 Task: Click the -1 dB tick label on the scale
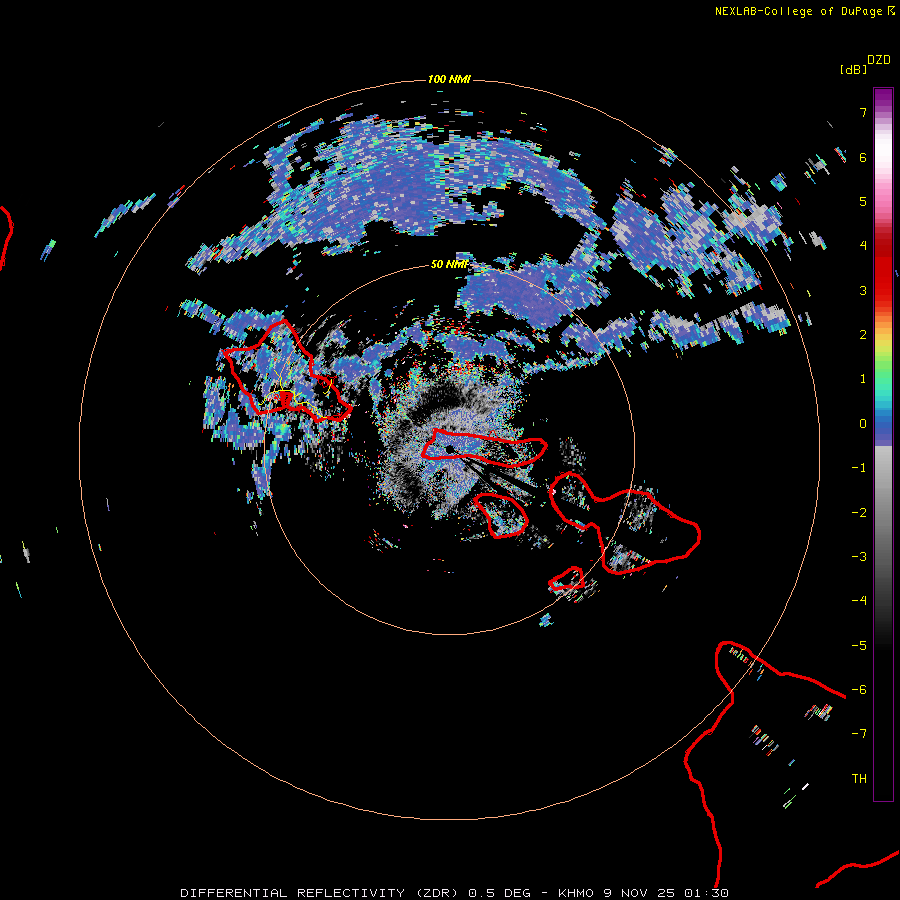click(859, 468)
